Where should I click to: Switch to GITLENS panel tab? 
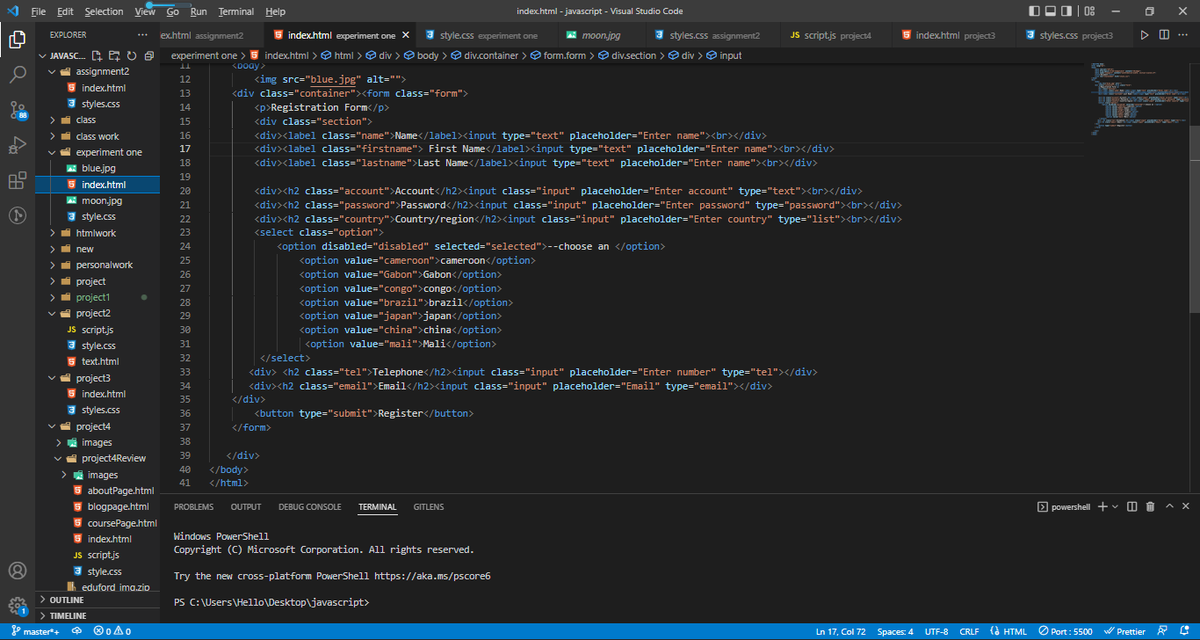[429, 507]
